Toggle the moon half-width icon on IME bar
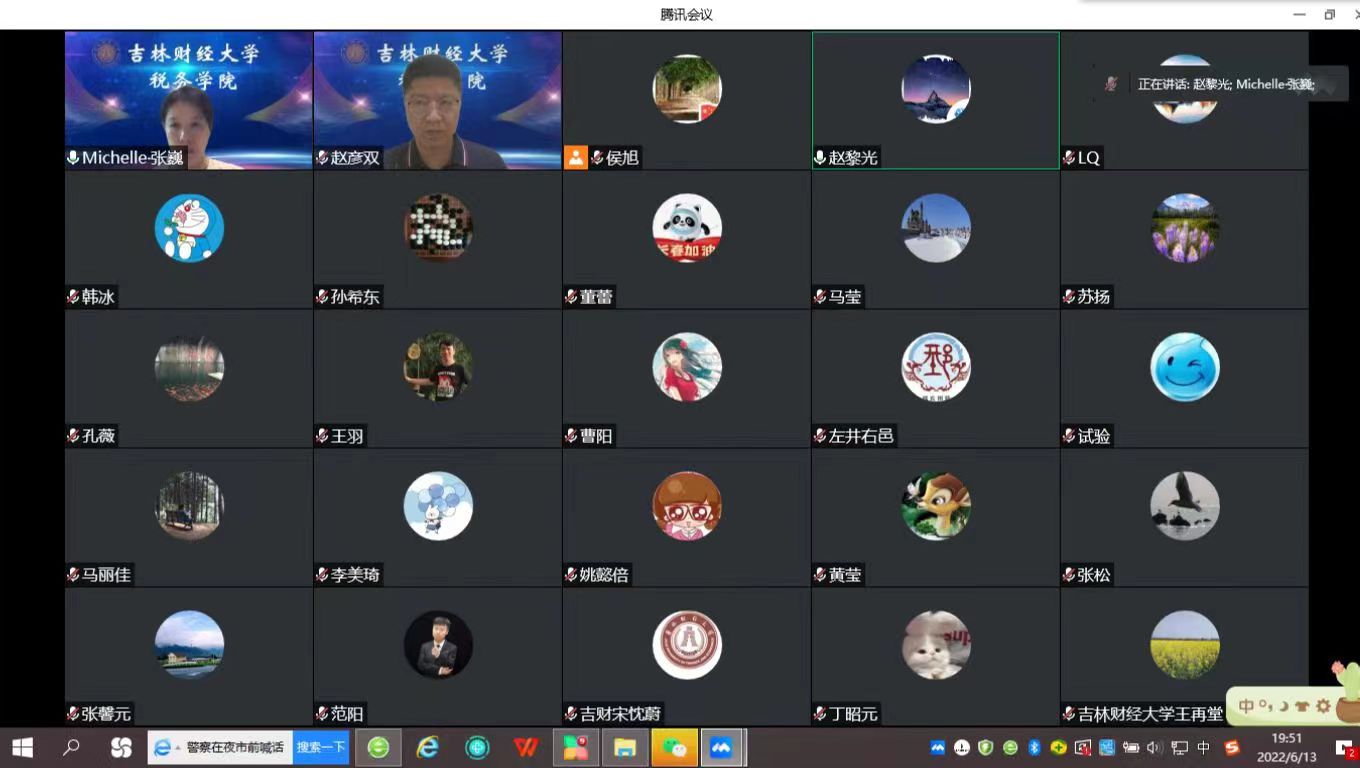 coord(1283,706)
